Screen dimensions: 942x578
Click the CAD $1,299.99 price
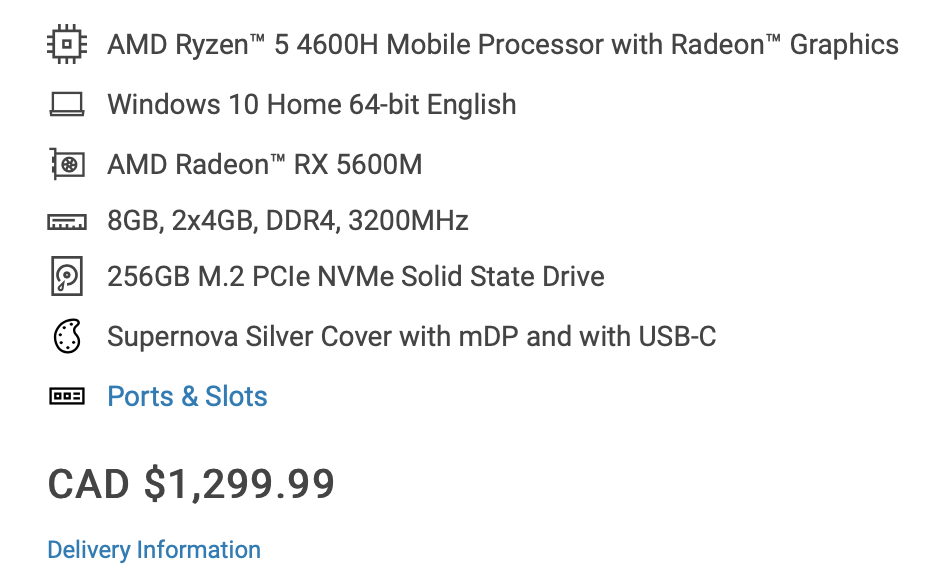191,484
